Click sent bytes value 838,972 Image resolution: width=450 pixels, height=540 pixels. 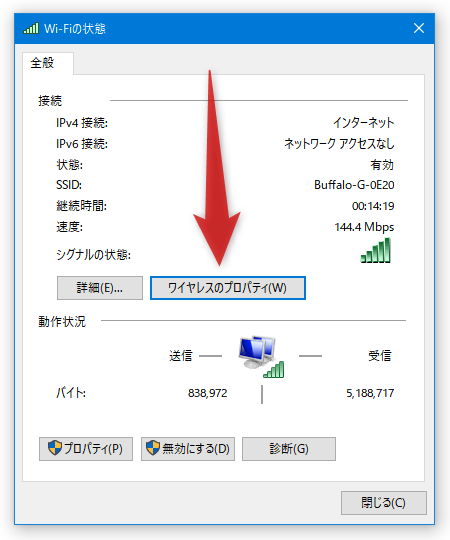click(x=208, y=393)
